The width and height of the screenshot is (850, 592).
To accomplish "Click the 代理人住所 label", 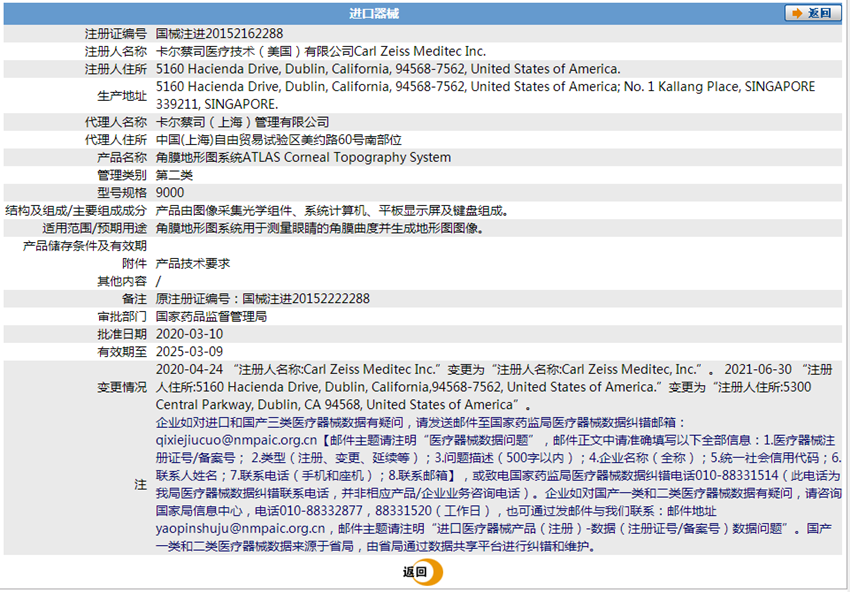I will click(x=115, y=140).
